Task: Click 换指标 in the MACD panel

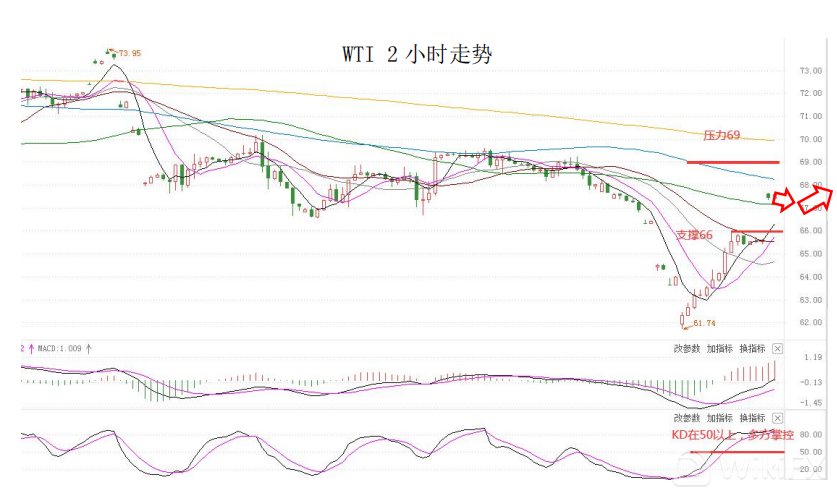Action: [x=752, y=349]
